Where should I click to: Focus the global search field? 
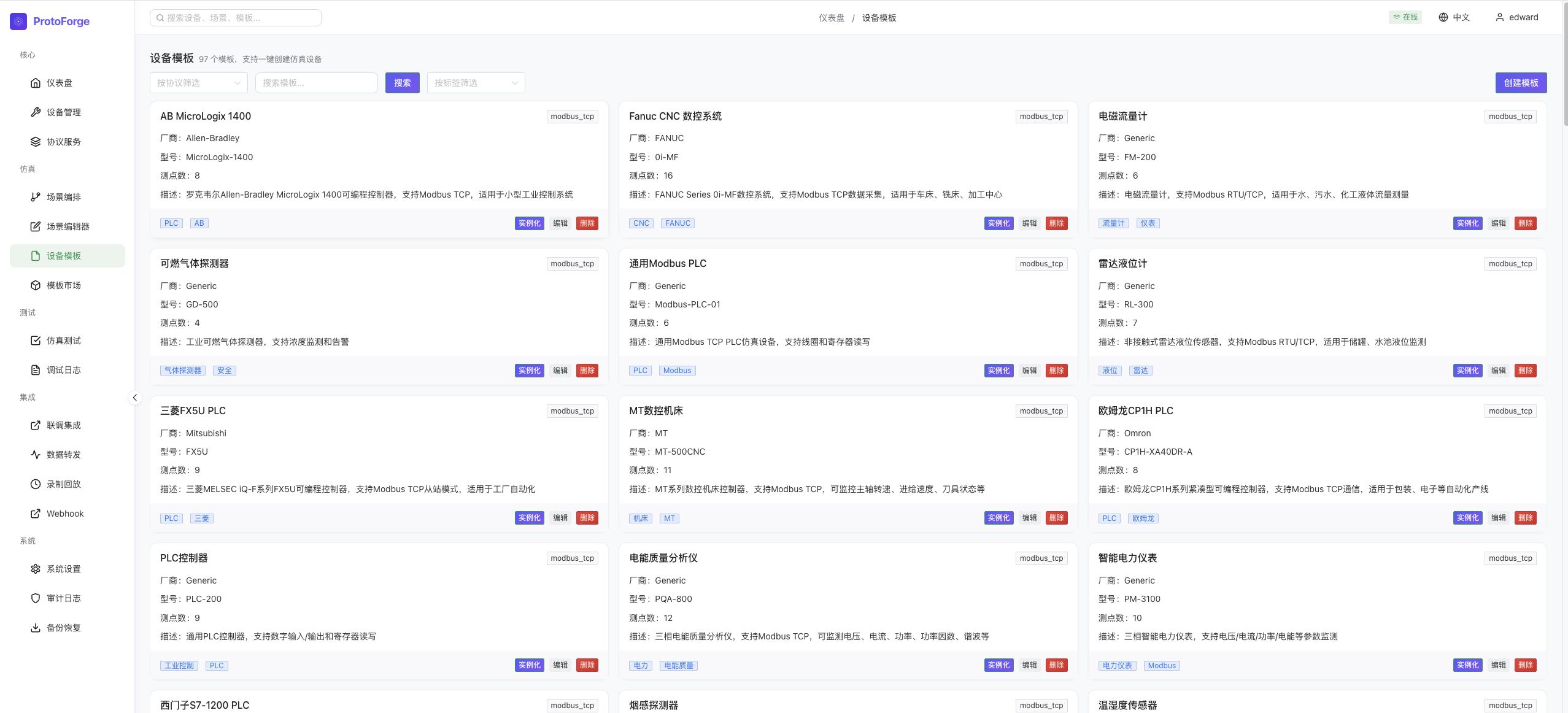pos(236,18)
